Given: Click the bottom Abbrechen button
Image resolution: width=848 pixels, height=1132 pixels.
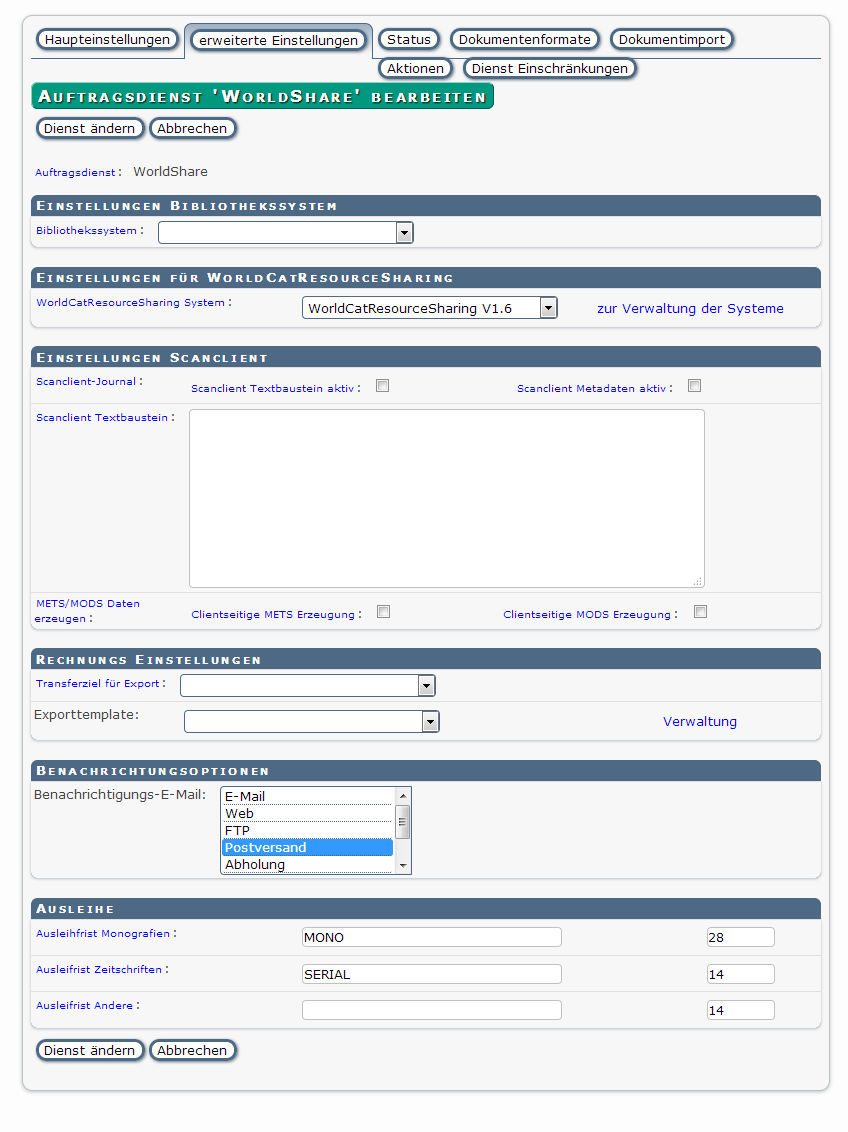Looking at the screenshot, I should click(x=192, y=1050).
